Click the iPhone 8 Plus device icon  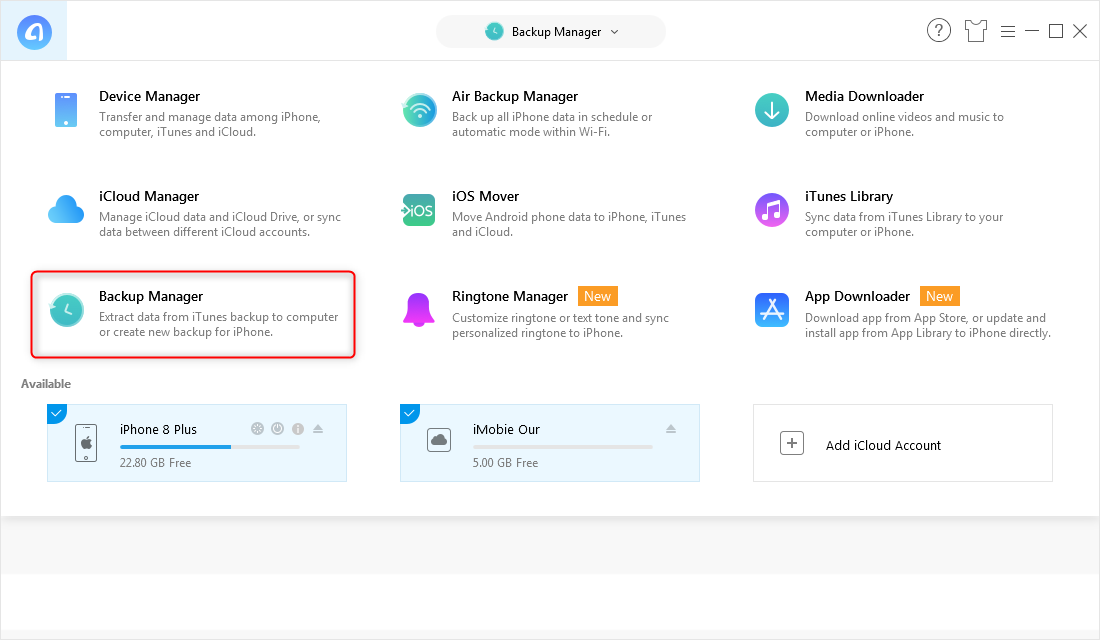(86, 443)
